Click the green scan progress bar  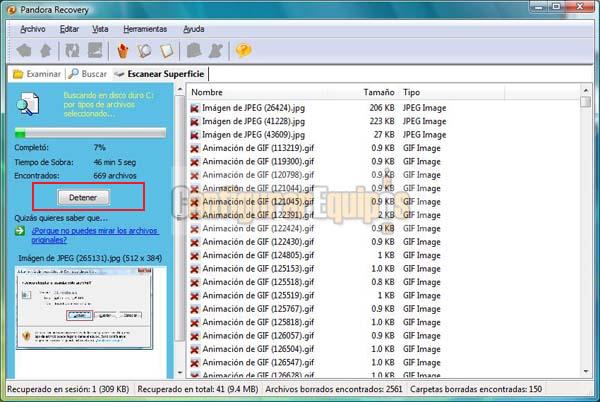tap(90, 133)
